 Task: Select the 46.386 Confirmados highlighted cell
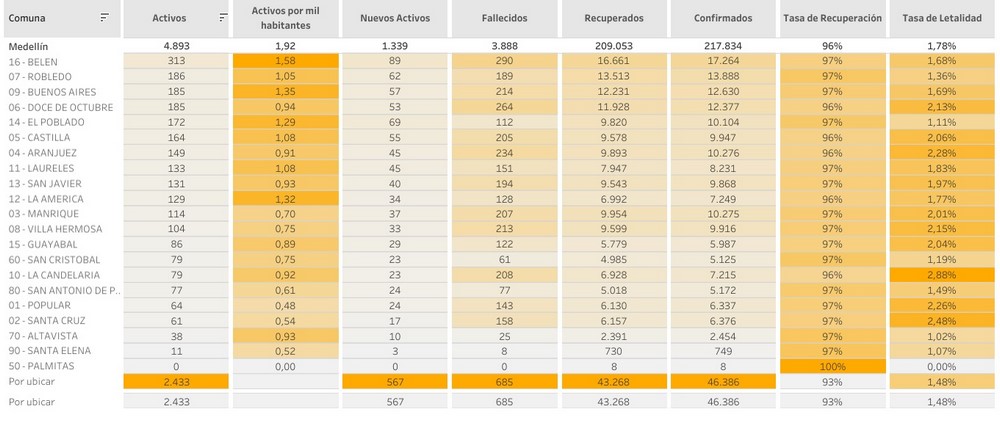point(722,381)
